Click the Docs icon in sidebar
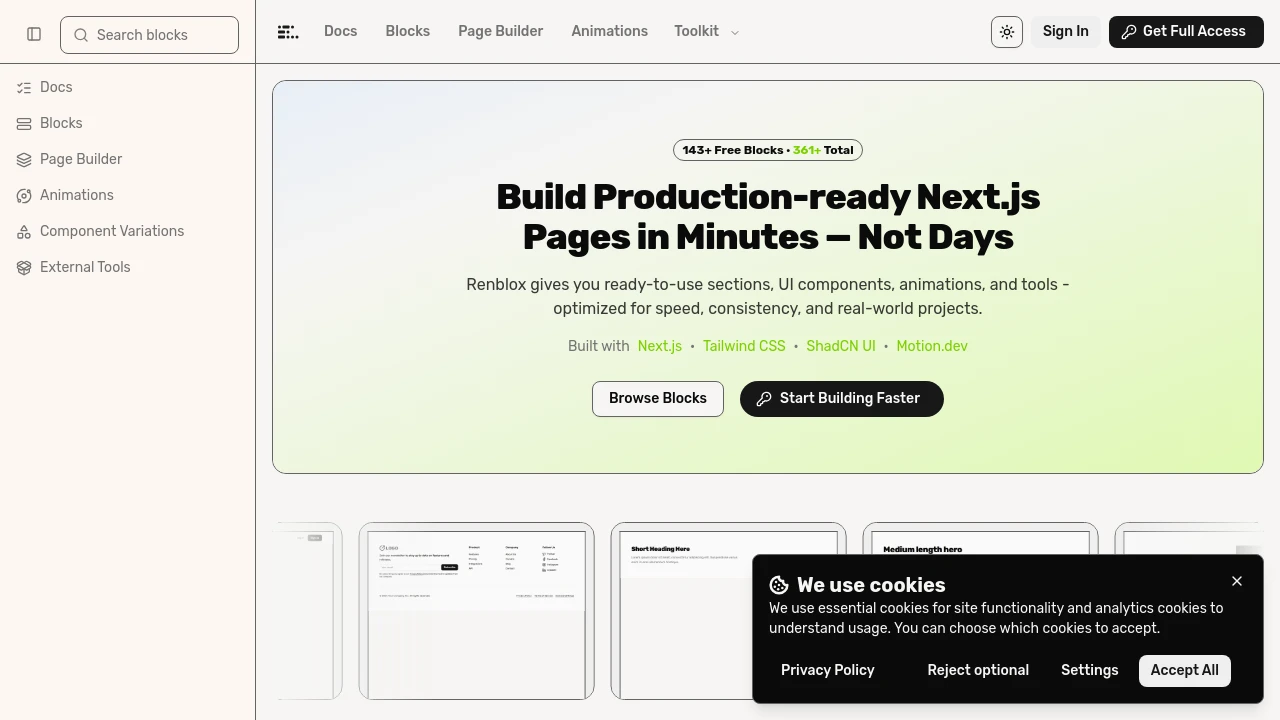 (24, 88)
